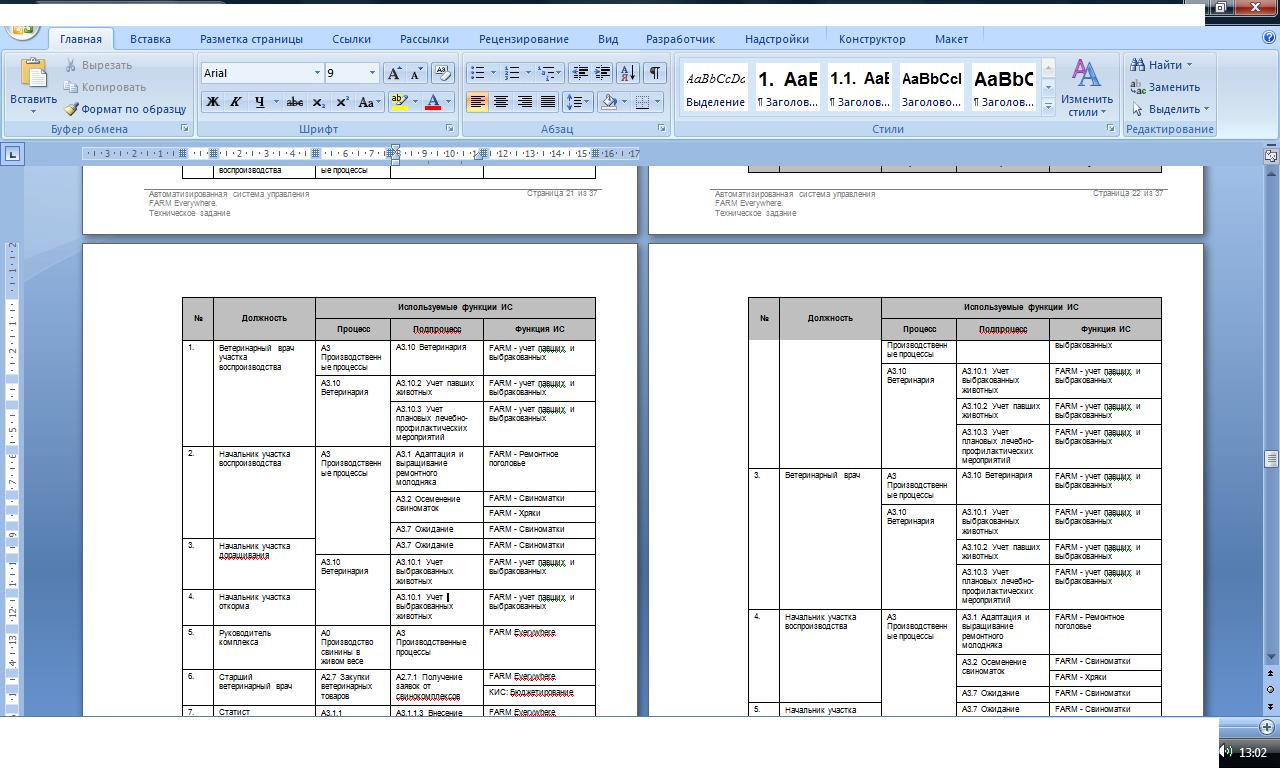Click the vertical scrollbar thumb

[x=1271, y=459]
